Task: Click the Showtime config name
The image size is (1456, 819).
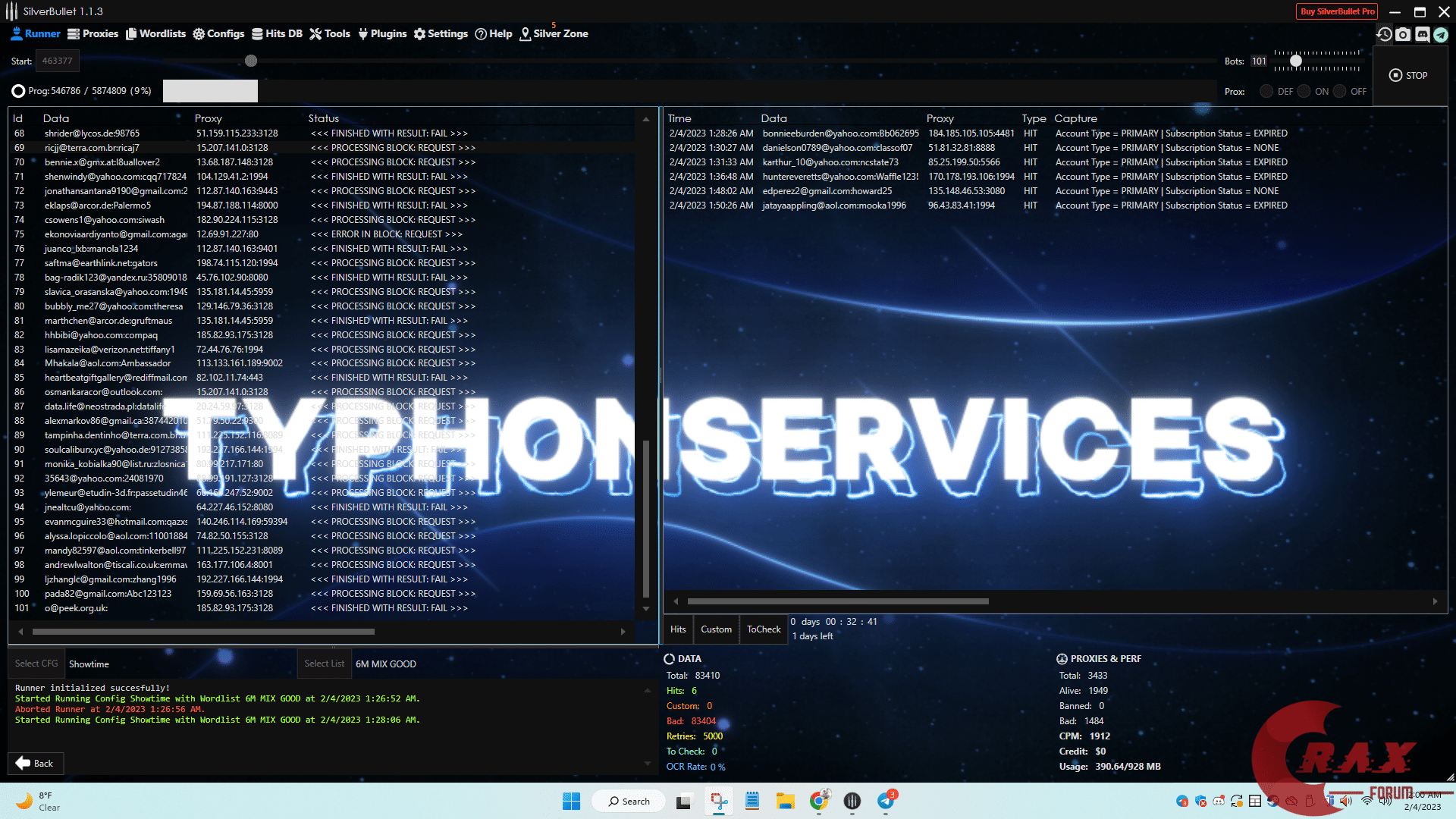Action: [x=89, y=664]
